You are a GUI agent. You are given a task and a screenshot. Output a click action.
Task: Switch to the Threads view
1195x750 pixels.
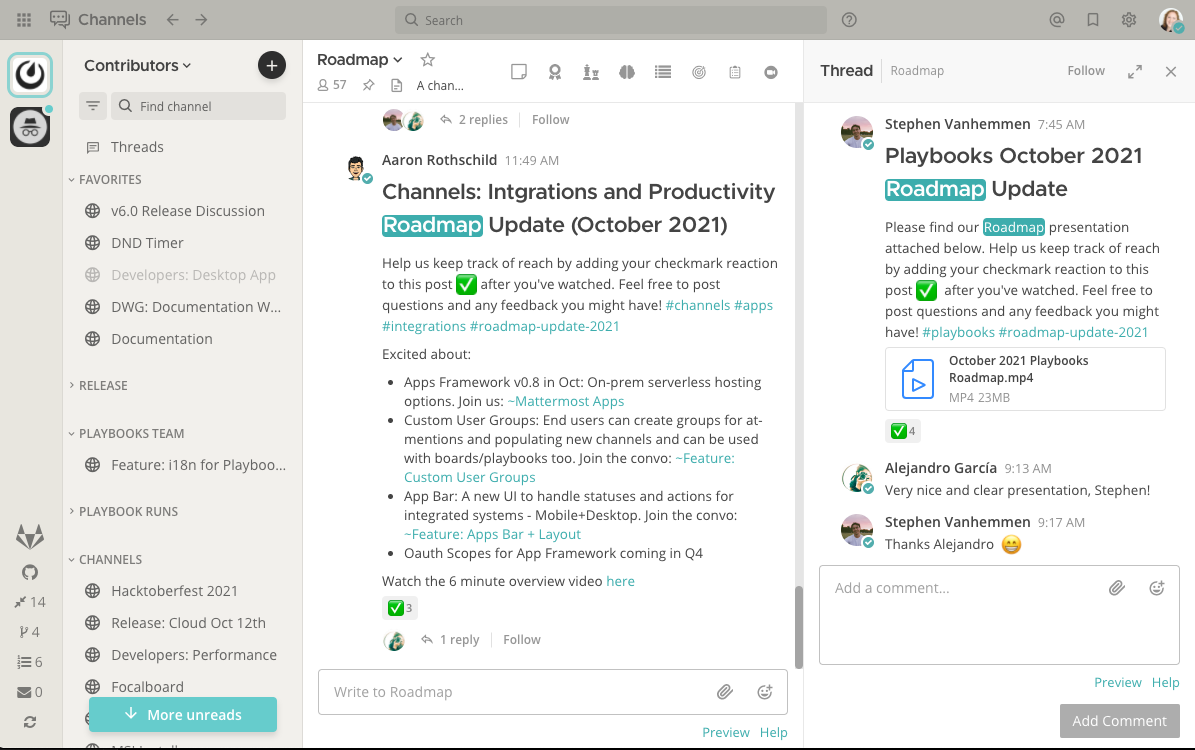pos(137,146)
